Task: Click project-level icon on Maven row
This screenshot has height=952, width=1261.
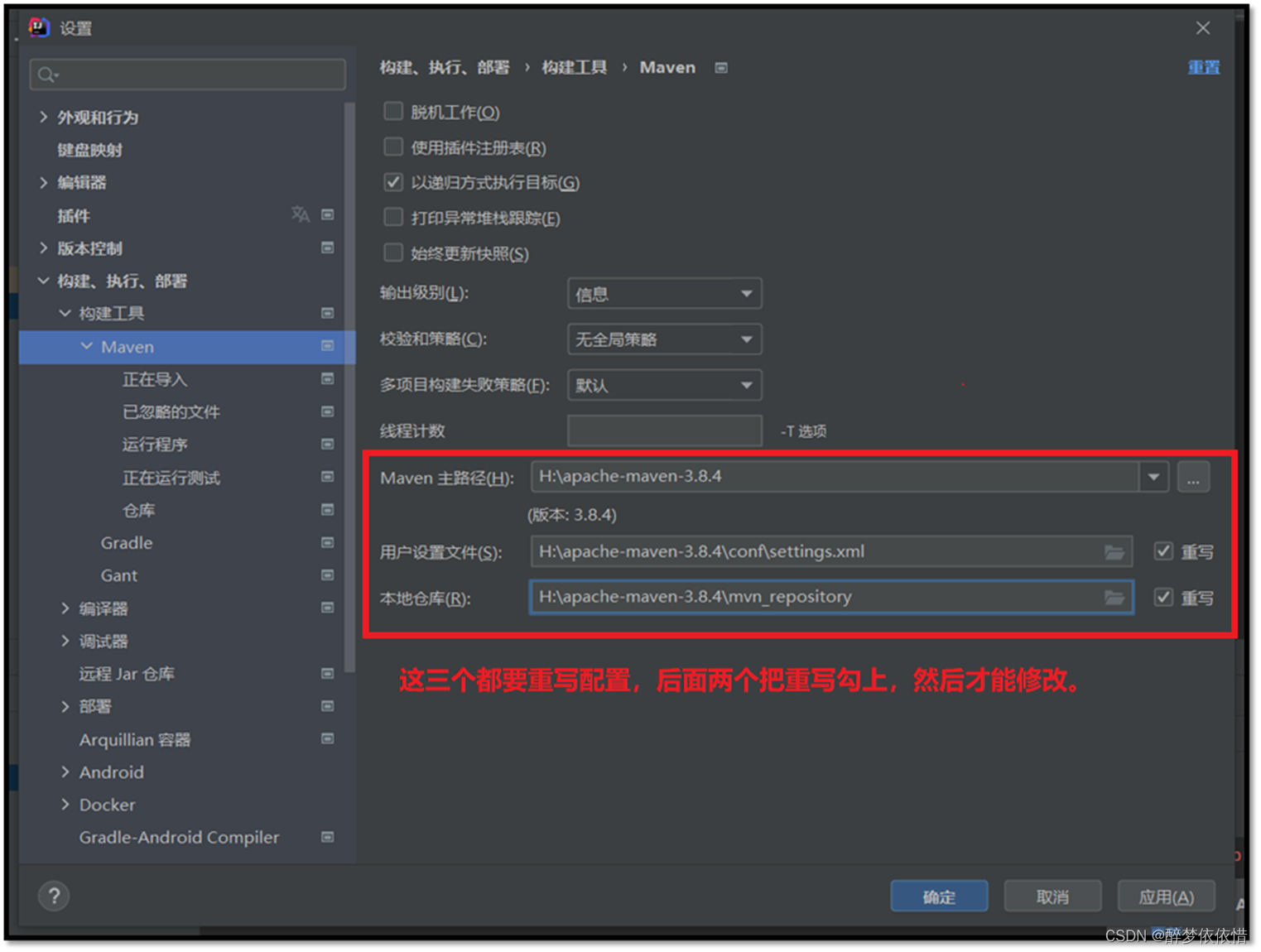Action: pyautogui.click(x=328, y=346)
